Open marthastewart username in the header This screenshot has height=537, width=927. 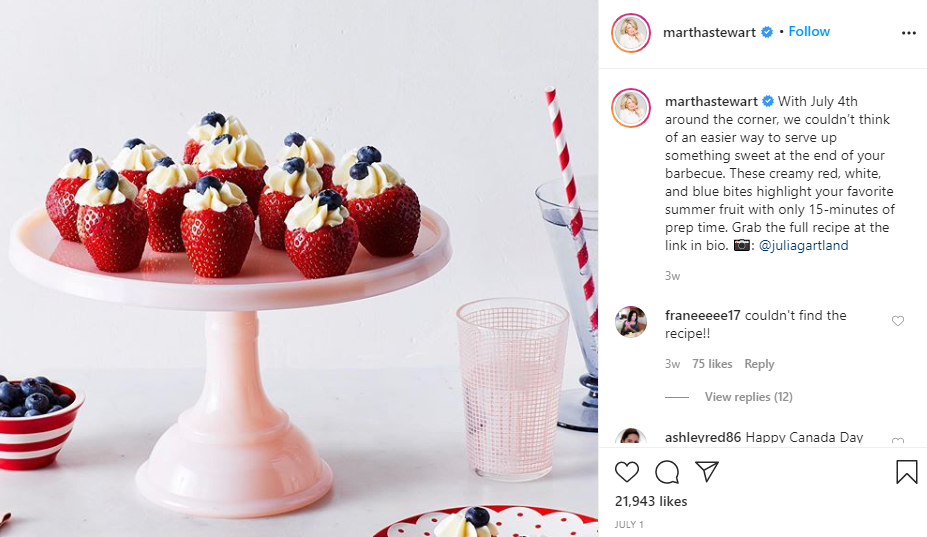[x=709, y=33]
